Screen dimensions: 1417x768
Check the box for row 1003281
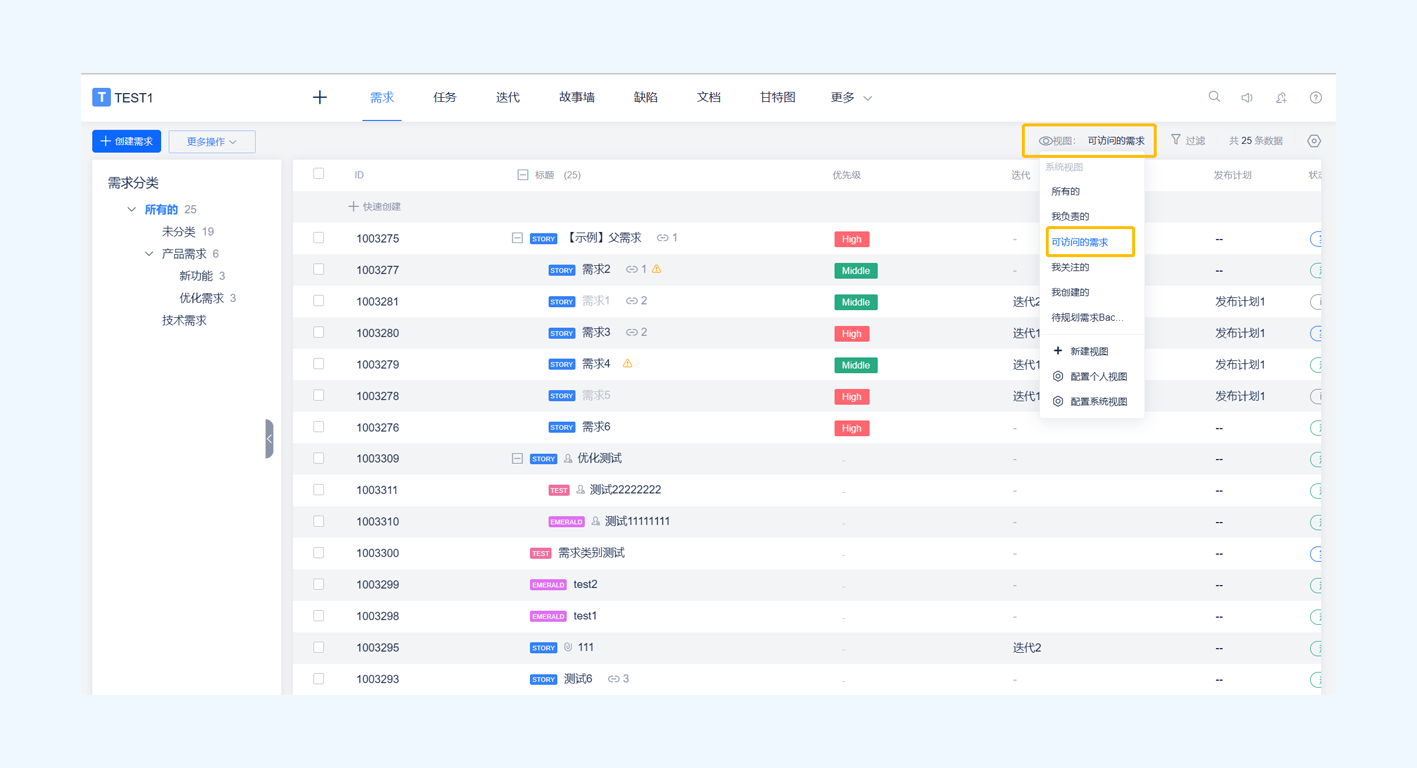tap(319, 301)
